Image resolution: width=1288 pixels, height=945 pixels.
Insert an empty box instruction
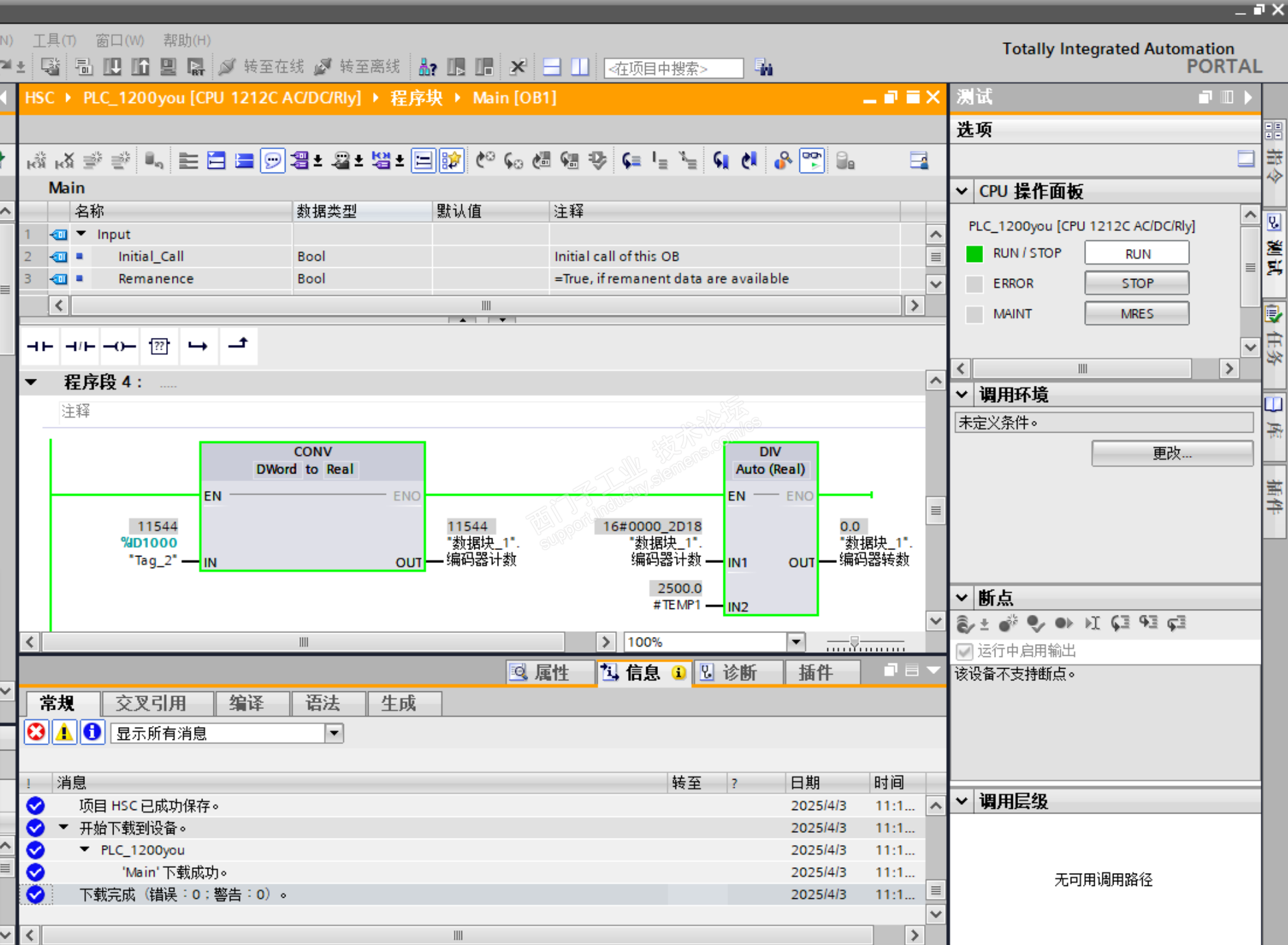pyautogui.click(x=159, y=346)
